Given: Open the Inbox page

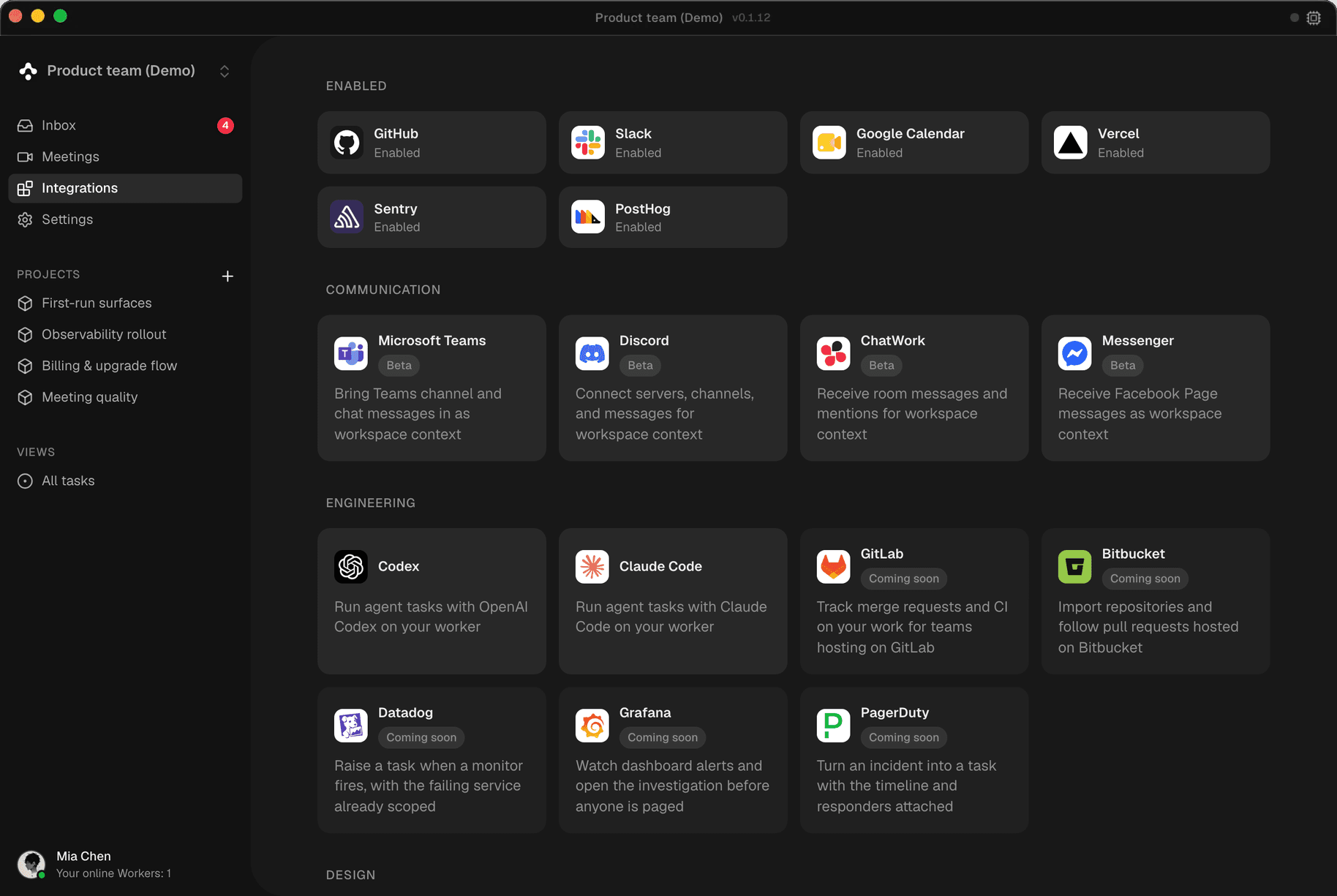Looking at the screenshot, I should 125,126.
